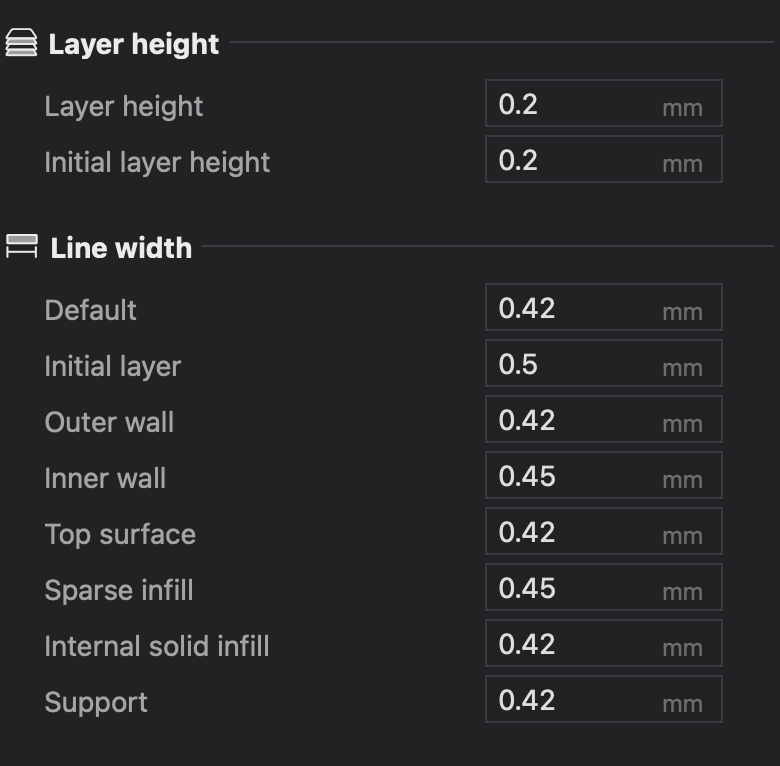Click the Layer height section icon

point(21,43)
